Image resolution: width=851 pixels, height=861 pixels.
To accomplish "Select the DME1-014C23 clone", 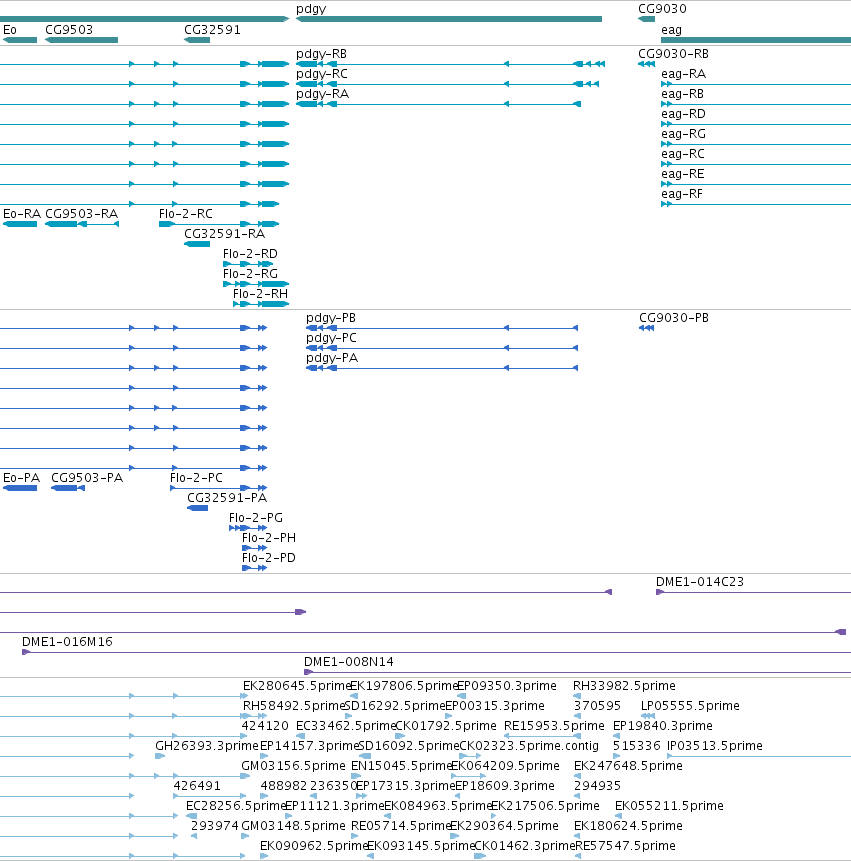I will point(753,592).
